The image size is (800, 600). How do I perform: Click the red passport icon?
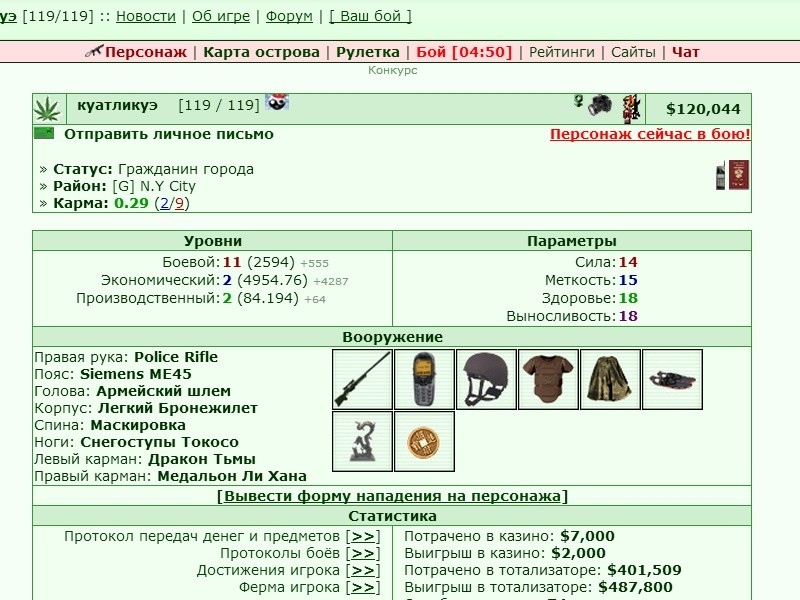pyautogui.click(x=739, y=175)
